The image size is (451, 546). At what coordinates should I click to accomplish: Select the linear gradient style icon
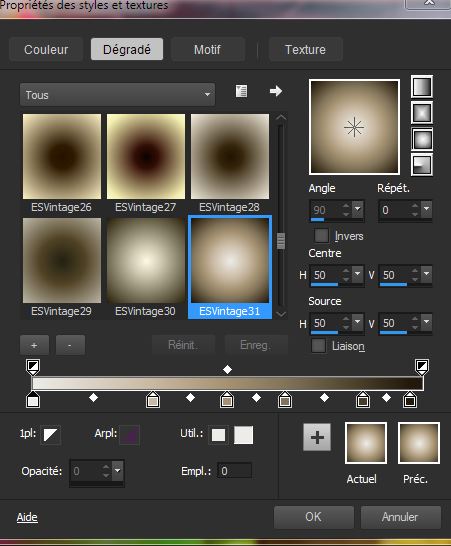pyautogui.click(x=422, y=87)
